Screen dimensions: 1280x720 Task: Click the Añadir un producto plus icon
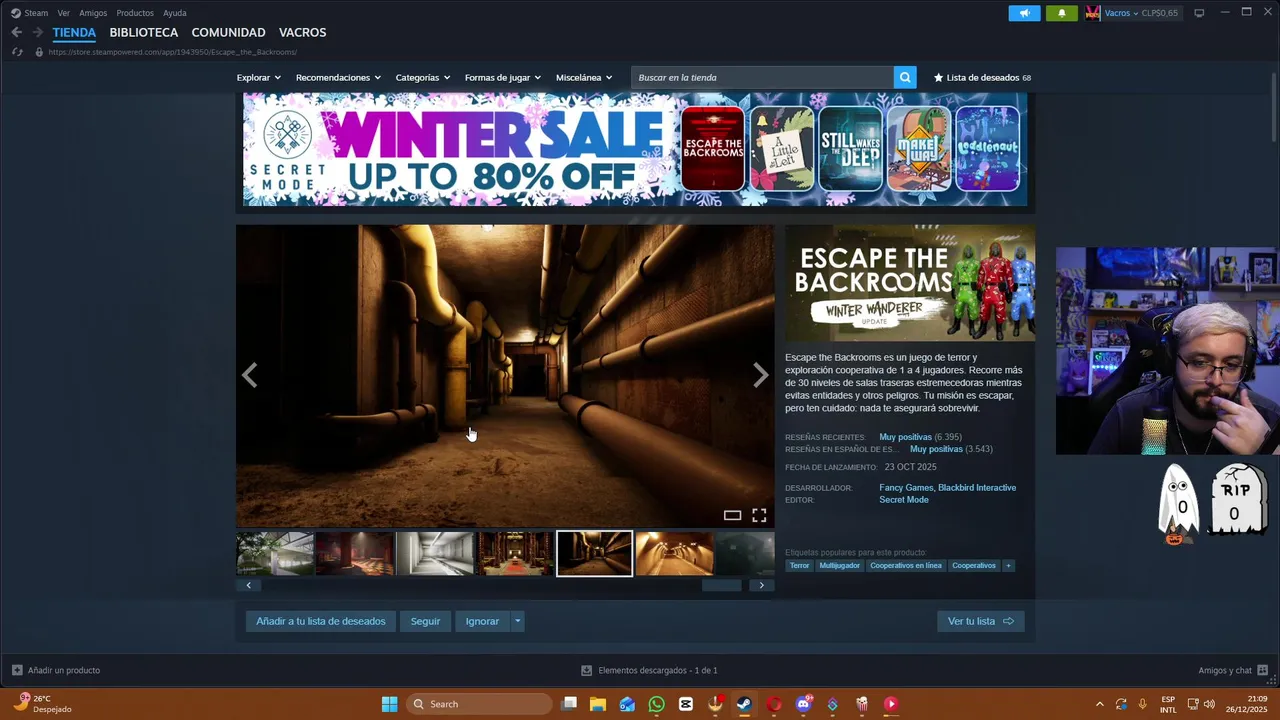17,670
